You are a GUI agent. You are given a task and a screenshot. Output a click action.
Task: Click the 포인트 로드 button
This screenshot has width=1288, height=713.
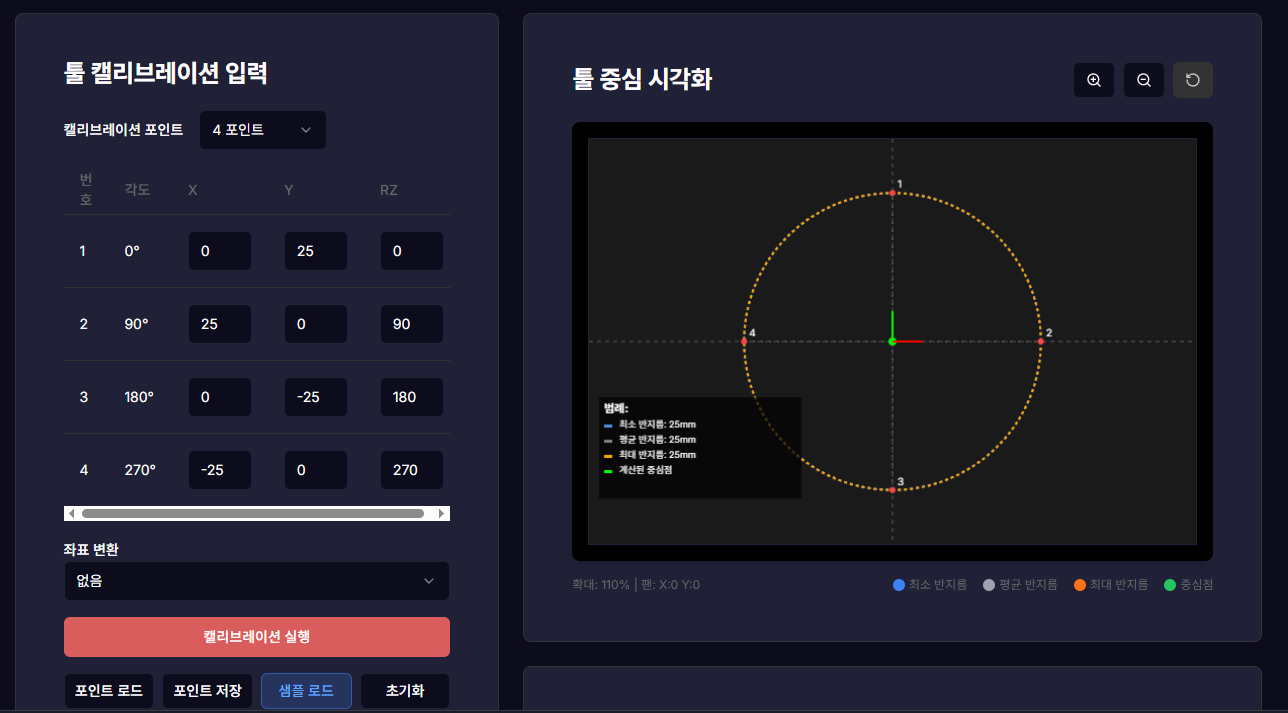click(109, 690)
